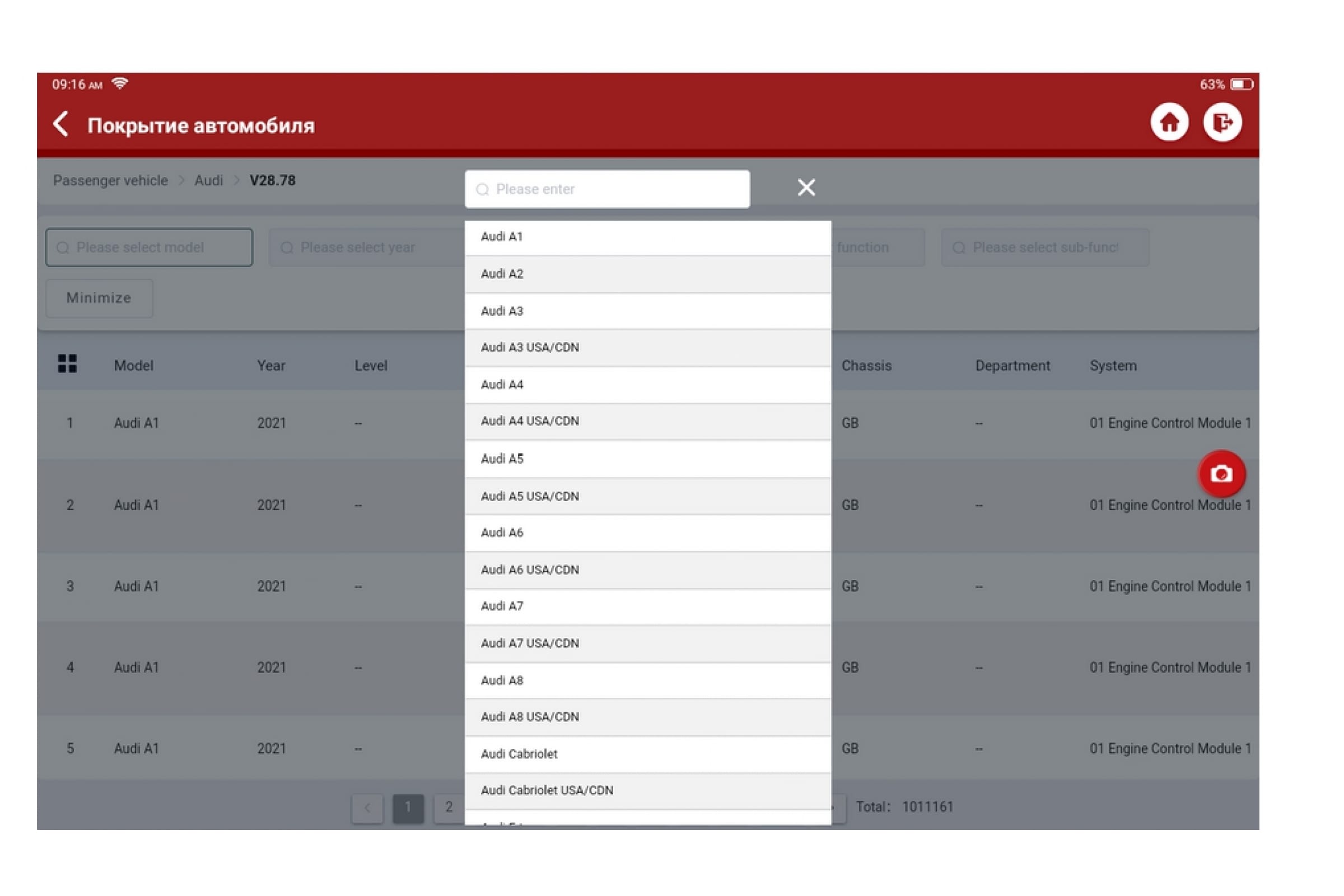
Task: Click the Minimize button
Action: (100, 298)
